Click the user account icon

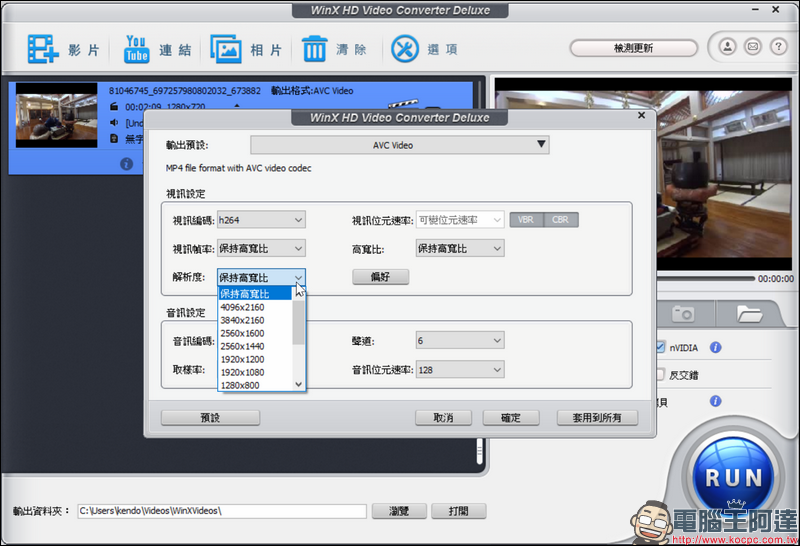click(728, 47)
